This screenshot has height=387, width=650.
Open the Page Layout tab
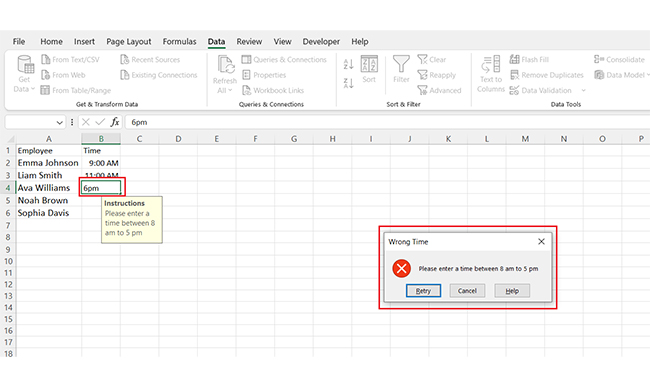pyautogui.click(x=129, y=41)
